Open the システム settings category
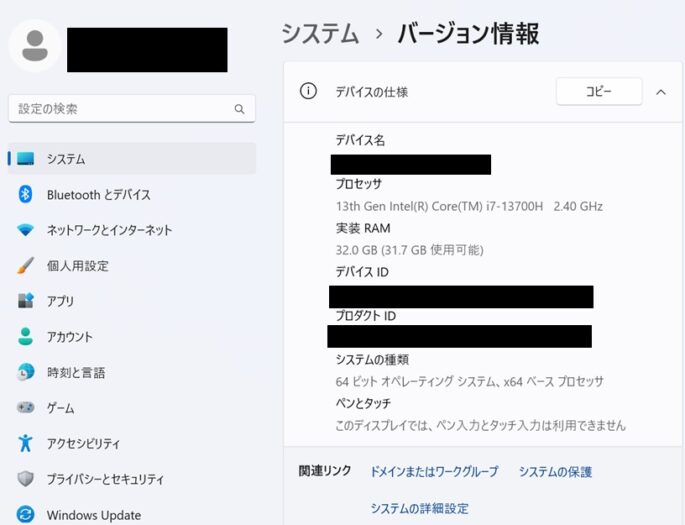685x525 pixels. click(132, 159)
